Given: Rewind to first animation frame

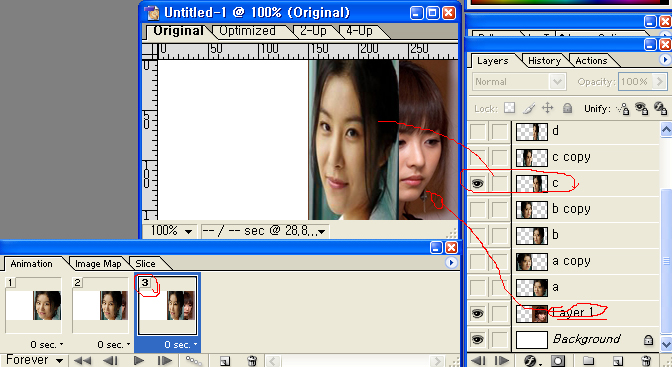Looking at the screenshot, I should click(83, 361).
